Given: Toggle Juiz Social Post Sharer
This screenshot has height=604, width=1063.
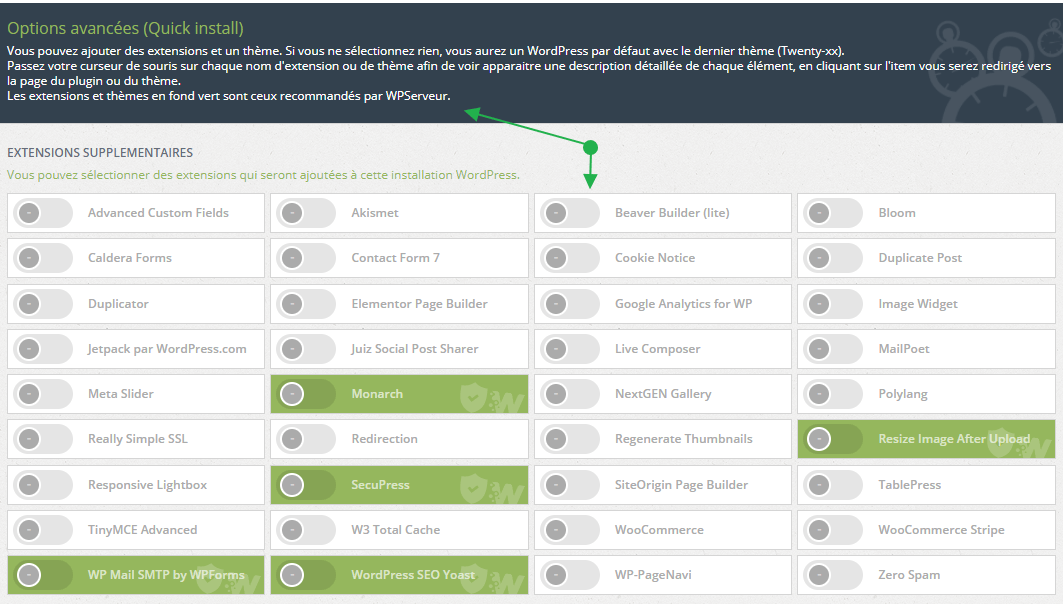Looking at the screenshot, I should (x=306, y=349).
